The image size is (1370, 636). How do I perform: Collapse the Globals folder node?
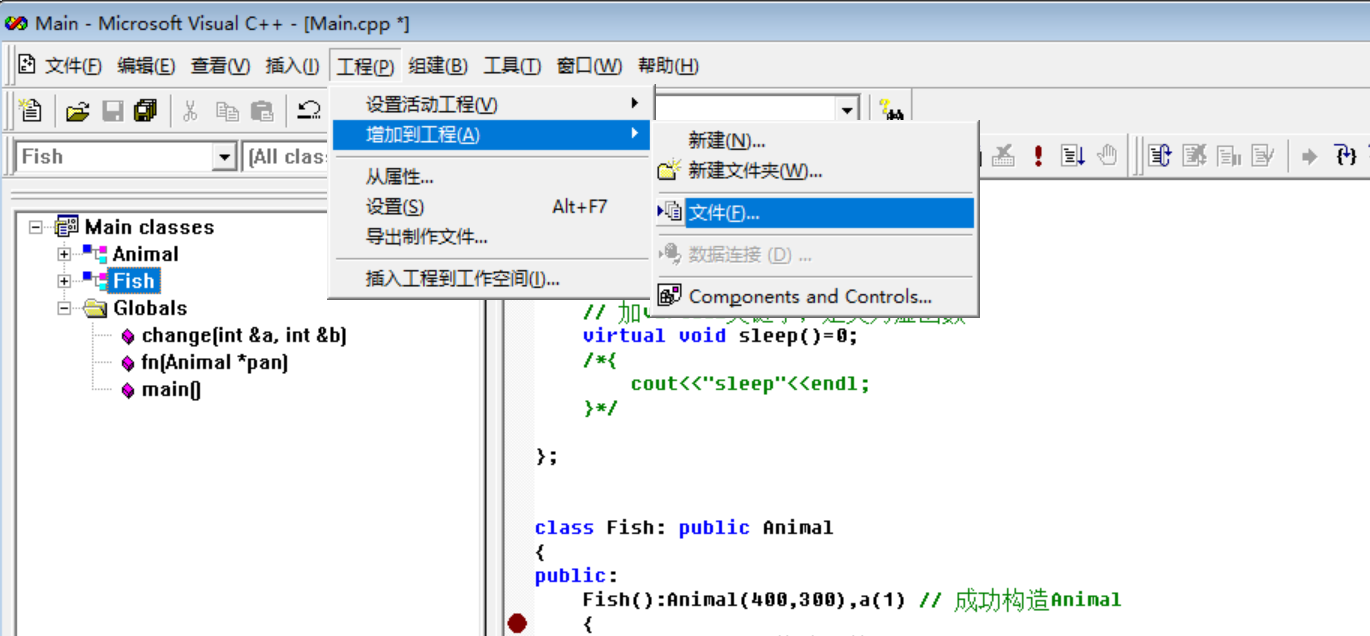click(x=64, y=308)
